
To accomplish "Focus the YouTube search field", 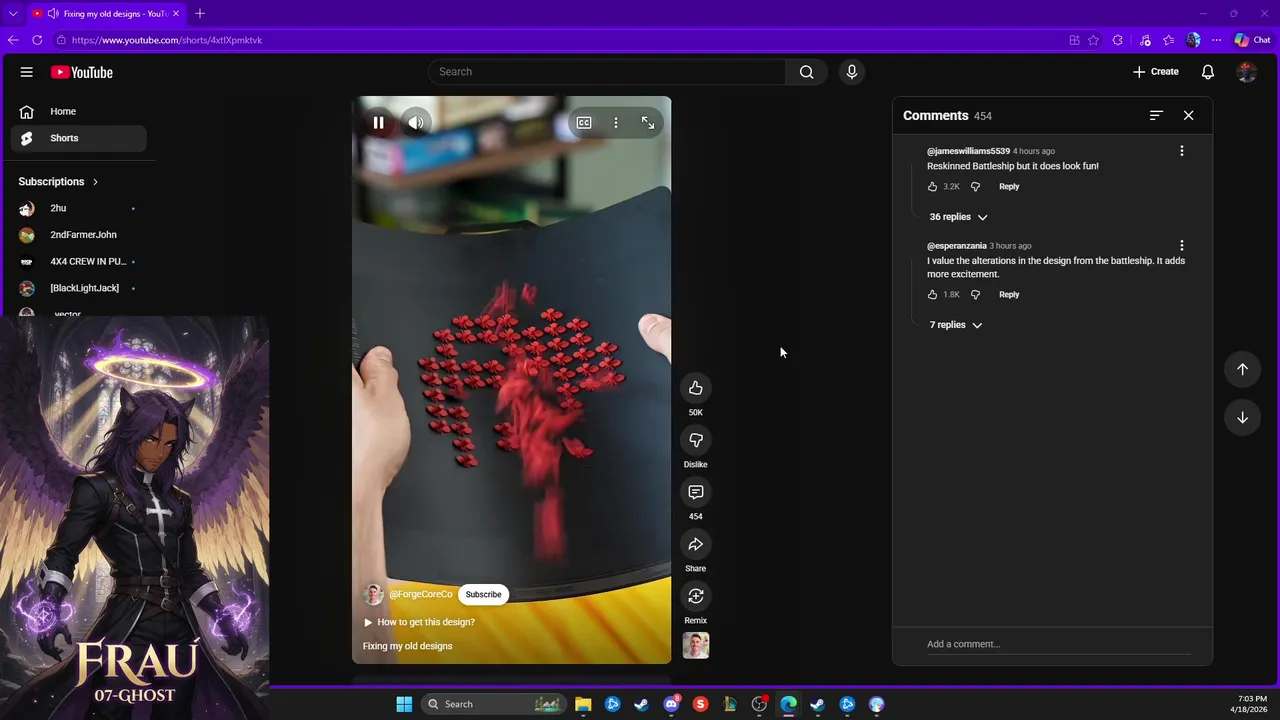I will [608, 72].
